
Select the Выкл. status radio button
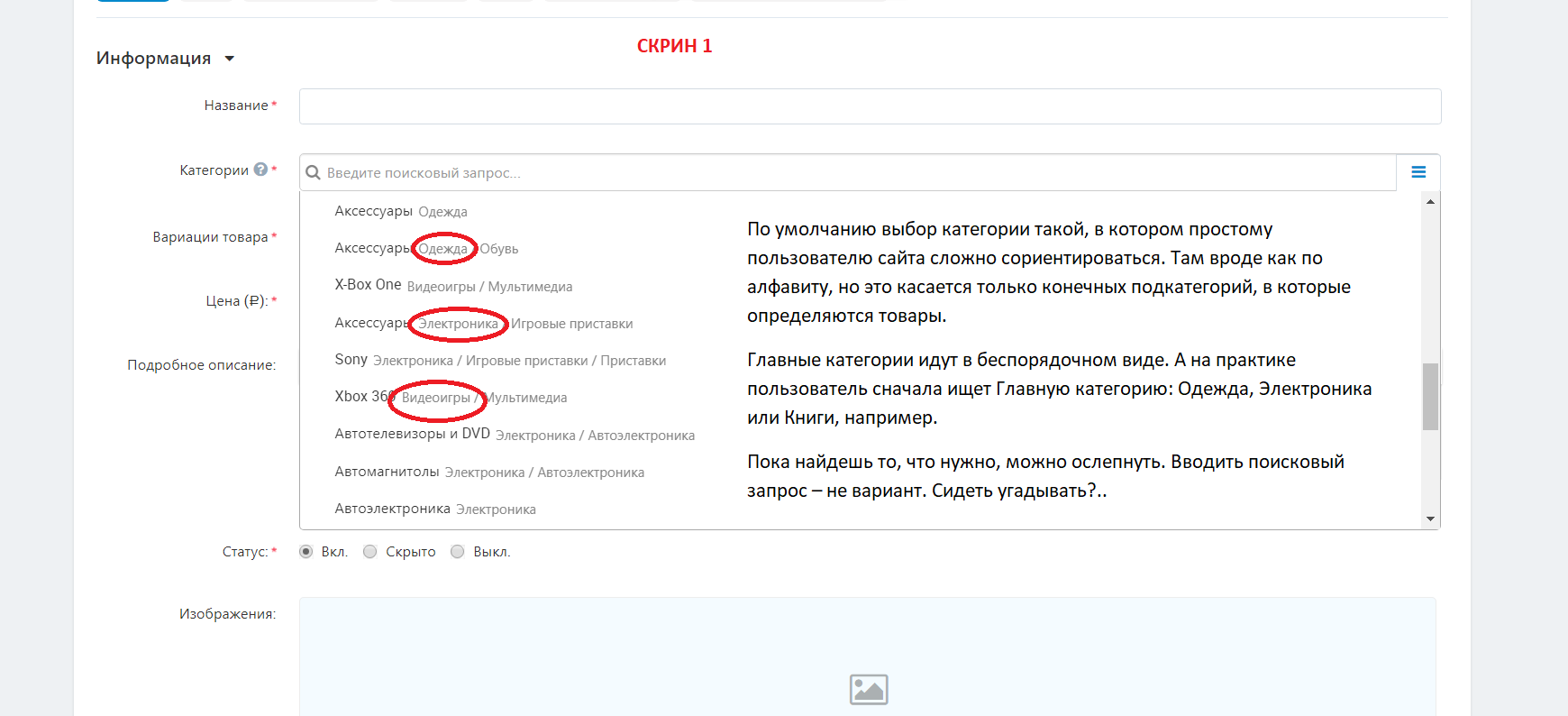coord(457,552)
